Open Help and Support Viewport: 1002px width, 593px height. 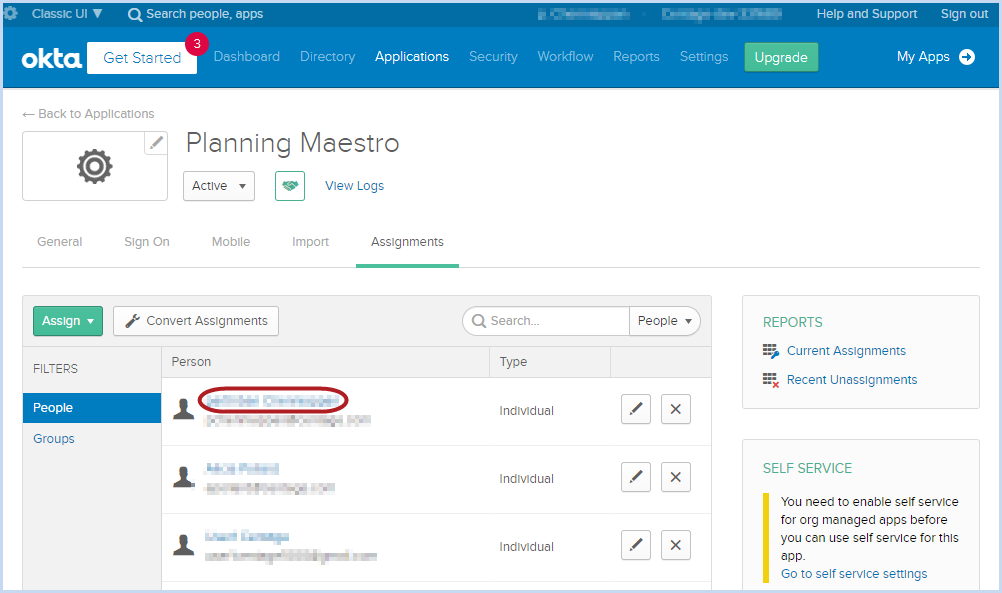pyautogui.click(x=867, y=13)
